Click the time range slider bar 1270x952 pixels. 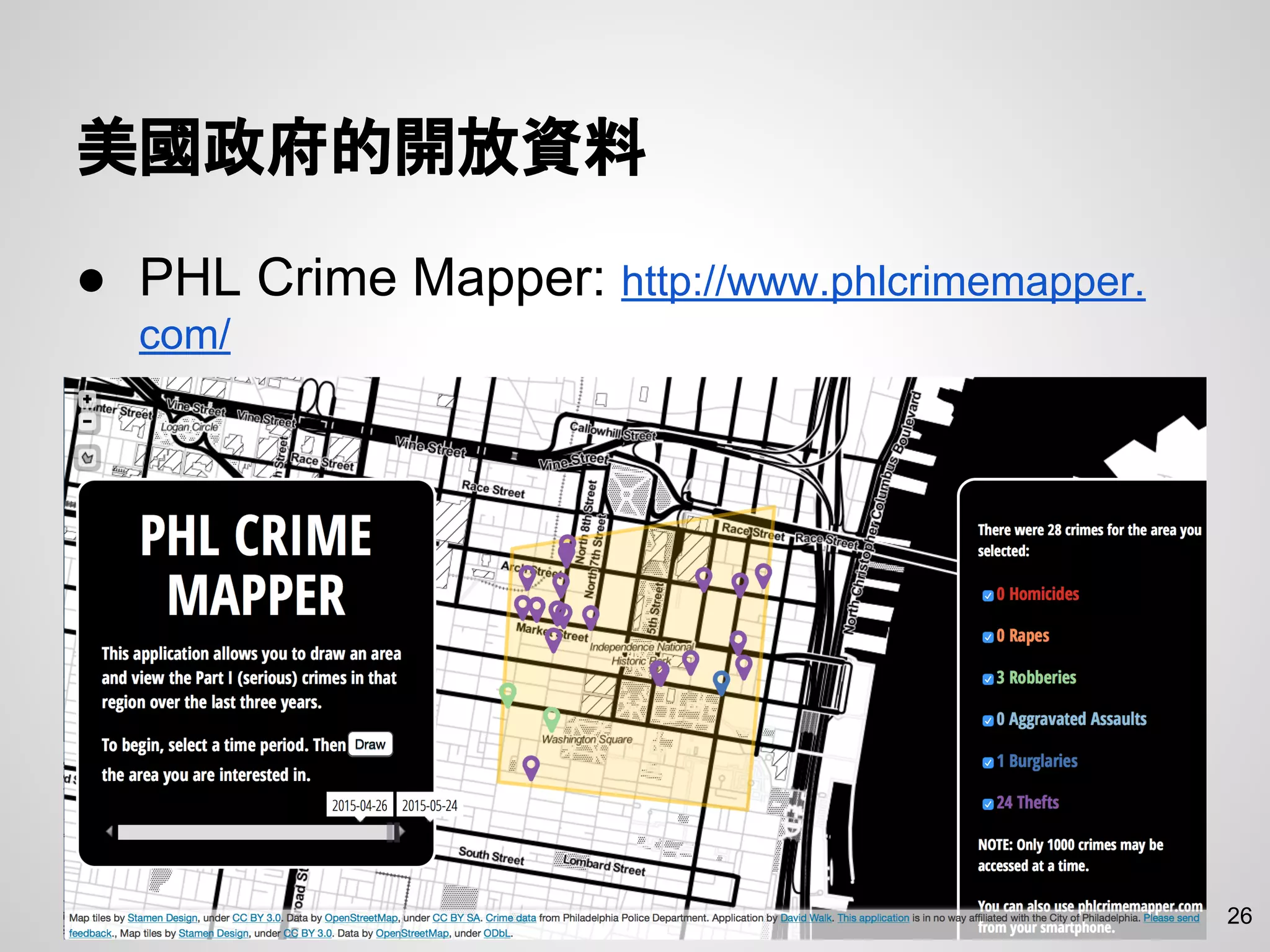(x=256, y=832)
